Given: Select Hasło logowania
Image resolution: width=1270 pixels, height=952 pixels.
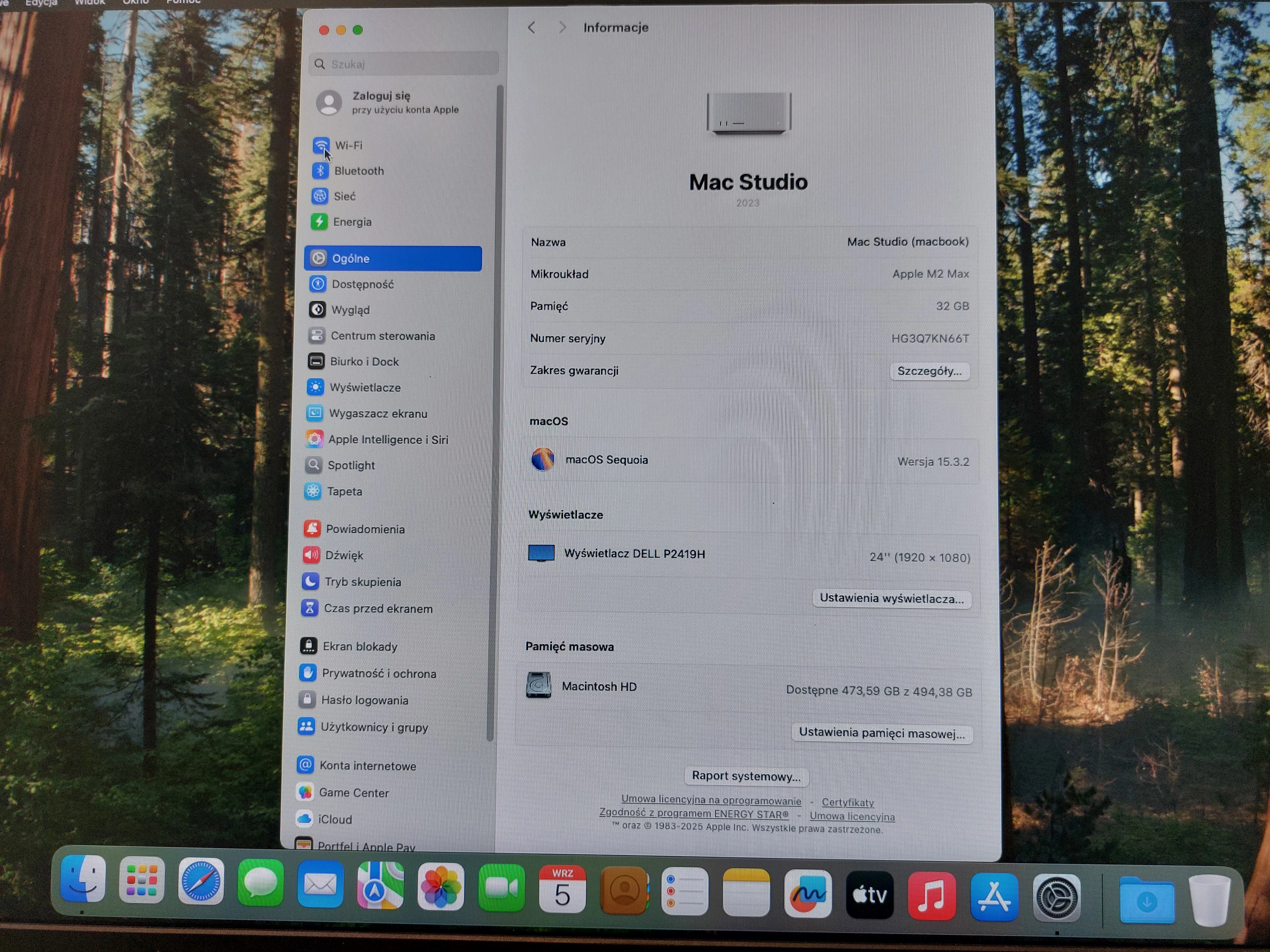Looking at the screenshot, I should (354, 700).
